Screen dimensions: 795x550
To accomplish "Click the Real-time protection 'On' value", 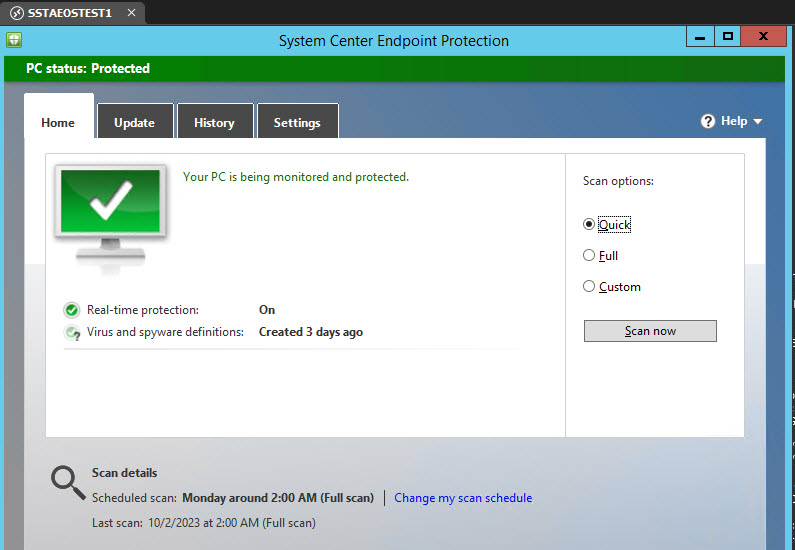I will [x=267, y=310].
